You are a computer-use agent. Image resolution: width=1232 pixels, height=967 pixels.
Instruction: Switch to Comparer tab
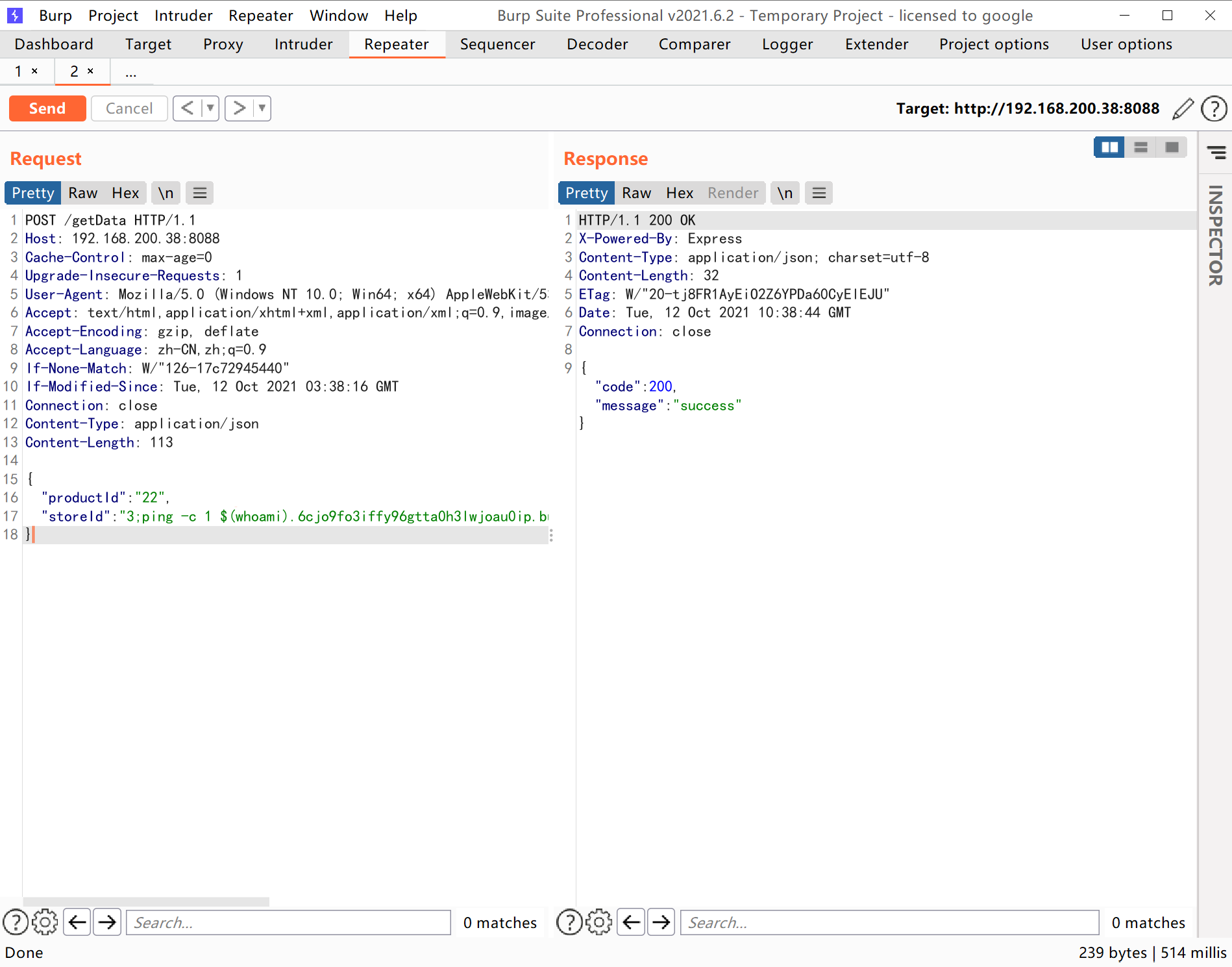coord(695,44)
